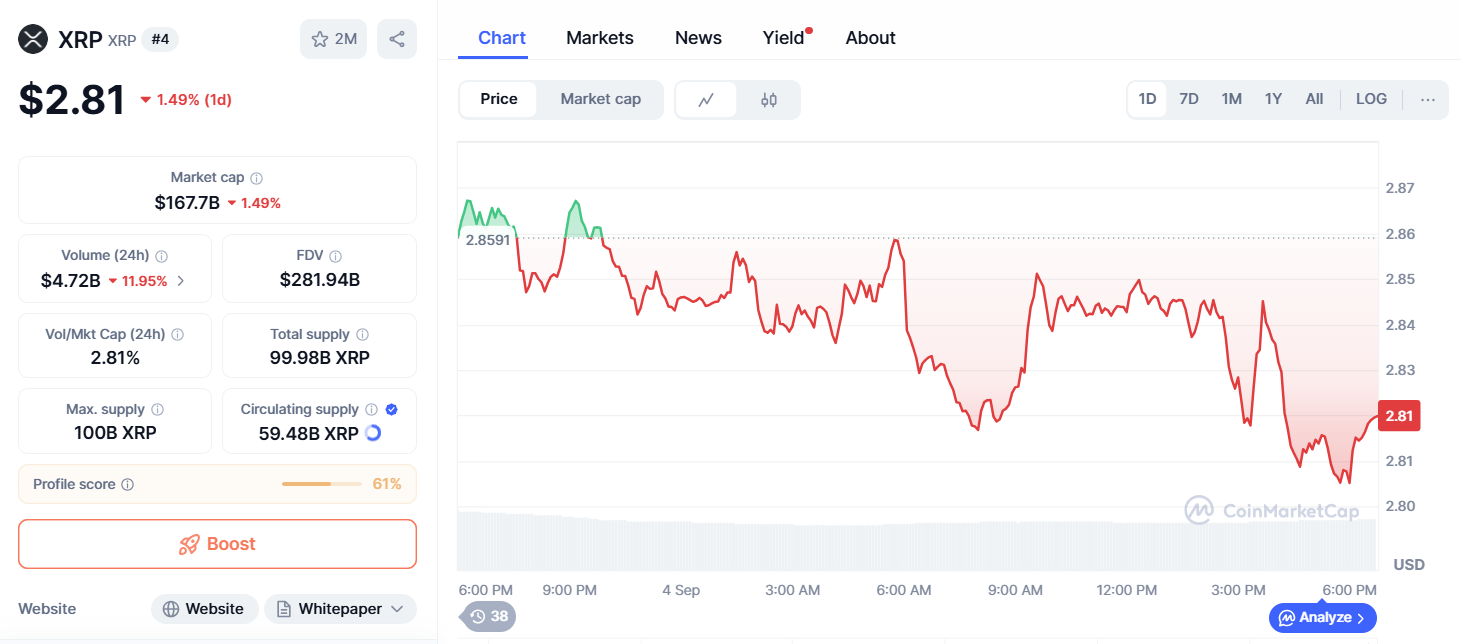Expand the Whitepaper dropdown
This screenshot has height=644, width=1461.
[x=397, y=609]
